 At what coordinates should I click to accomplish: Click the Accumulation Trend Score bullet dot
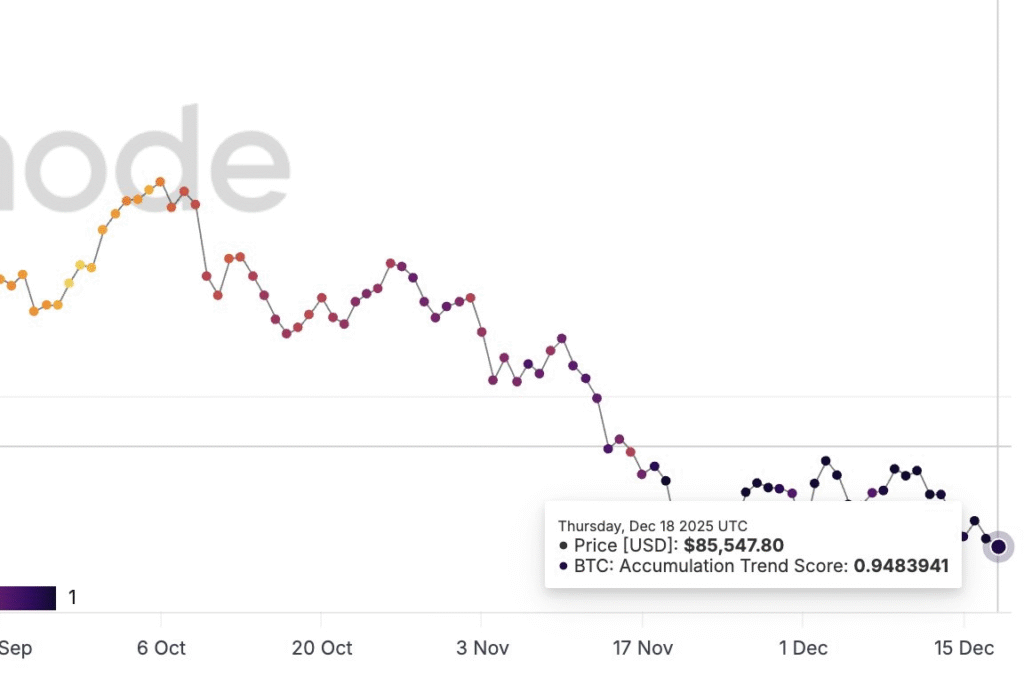565,566
